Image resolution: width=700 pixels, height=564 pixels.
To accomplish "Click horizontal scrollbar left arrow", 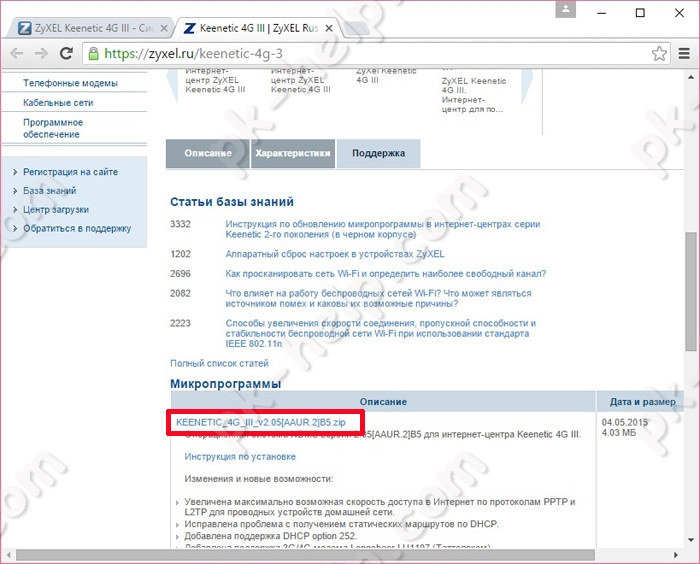I will pyautogui.click(x=8, y=555).
